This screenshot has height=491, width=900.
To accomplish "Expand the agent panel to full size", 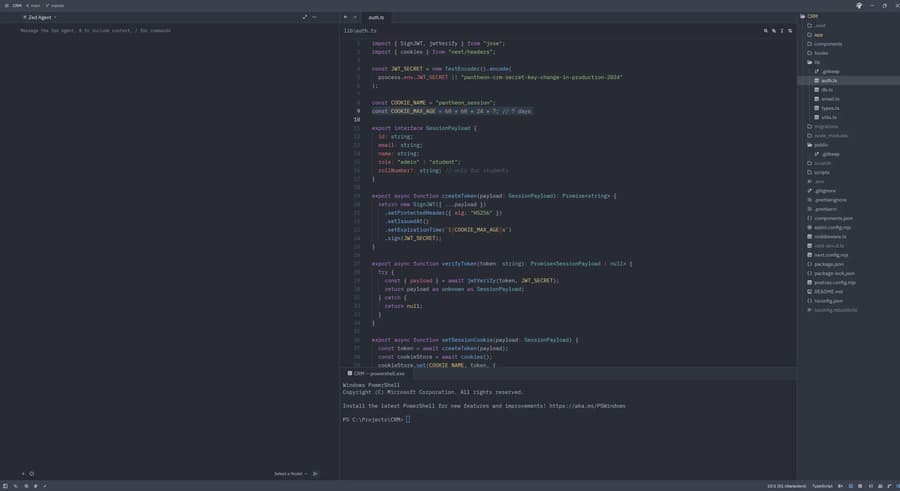I will click(x=305, y=17).
